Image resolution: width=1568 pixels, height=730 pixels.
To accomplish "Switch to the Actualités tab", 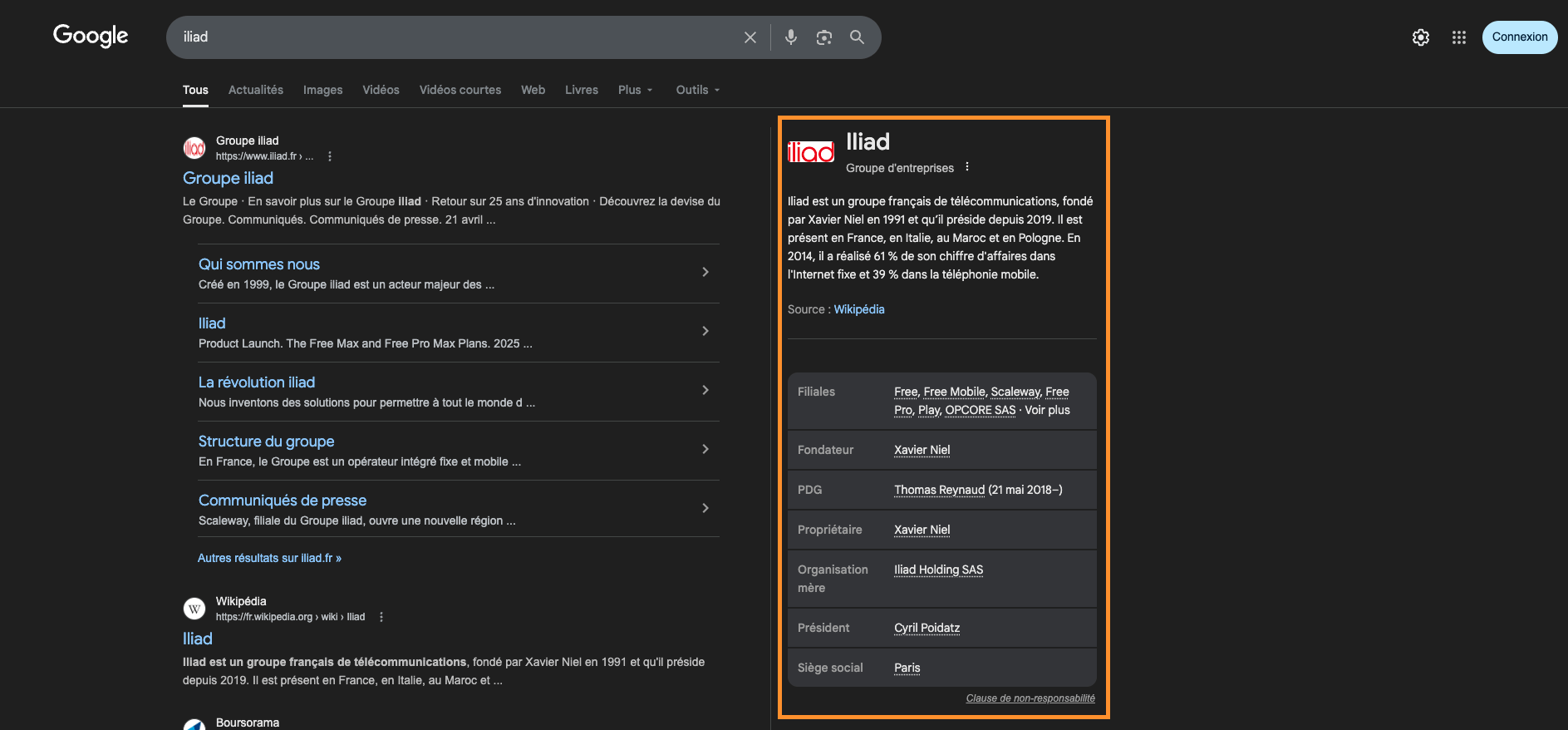I will [x=256, y=90].
